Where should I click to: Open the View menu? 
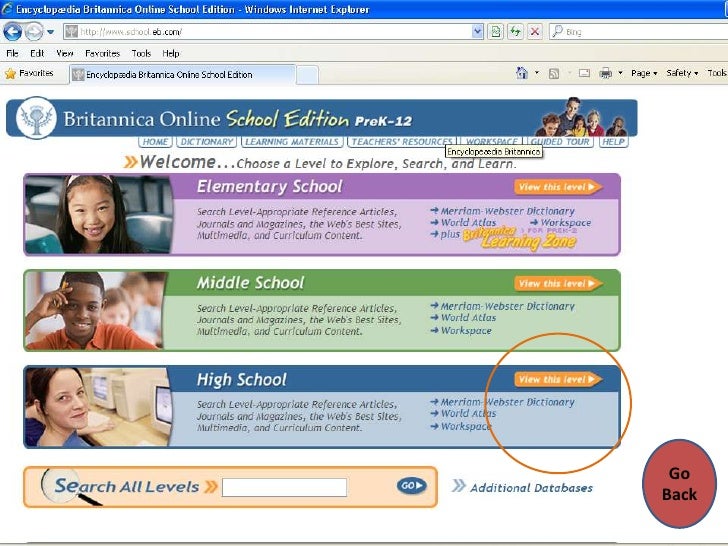coord(65,53)
